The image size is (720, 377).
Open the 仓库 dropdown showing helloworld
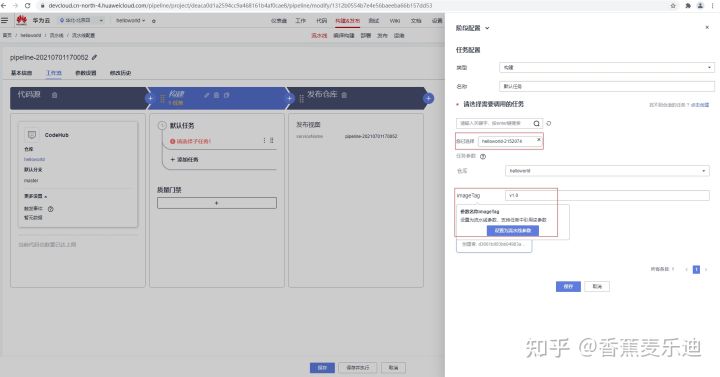(x=607, y=171)
